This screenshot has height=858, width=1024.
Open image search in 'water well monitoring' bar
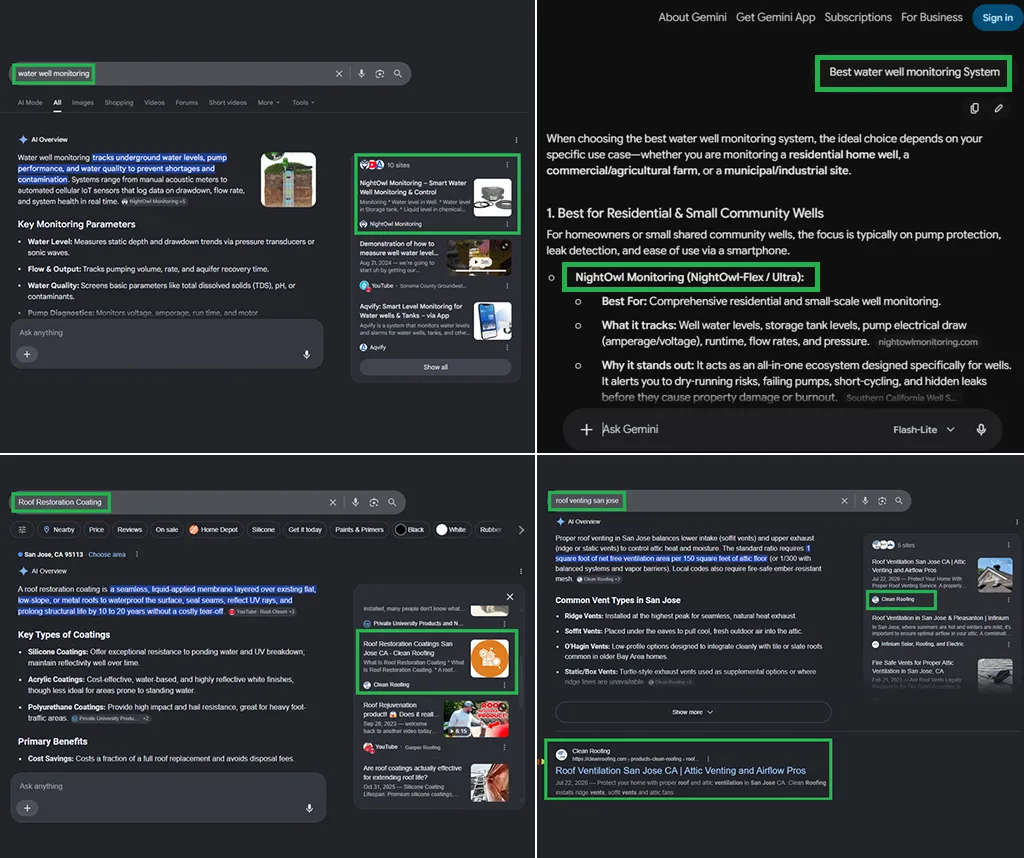click(379, 74)
